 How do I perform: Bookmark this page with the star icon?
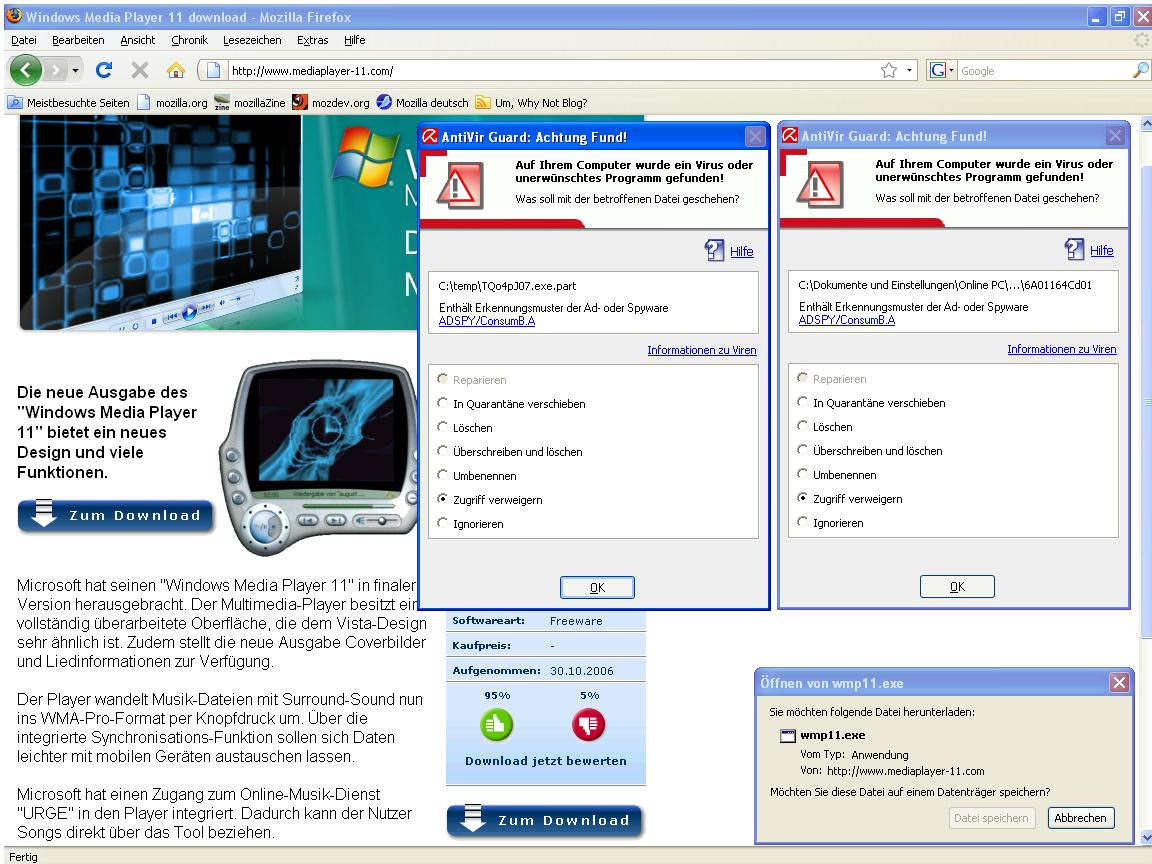(x=889, y=71)
